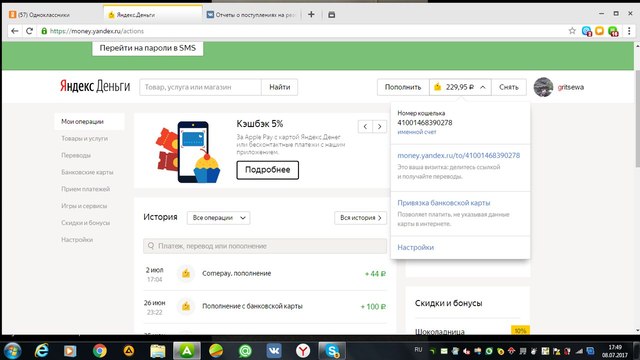Click the Подробнее promo button
Screen dimensions: 640x360
[x=267, y=170]
